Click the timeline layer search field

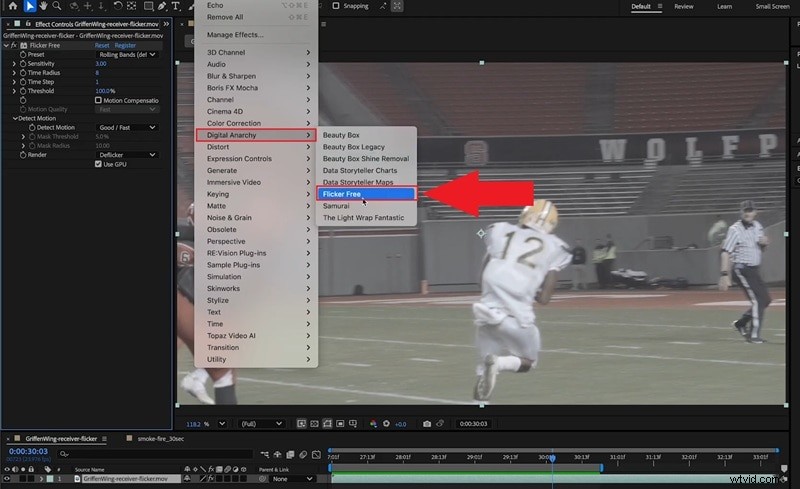155,454
